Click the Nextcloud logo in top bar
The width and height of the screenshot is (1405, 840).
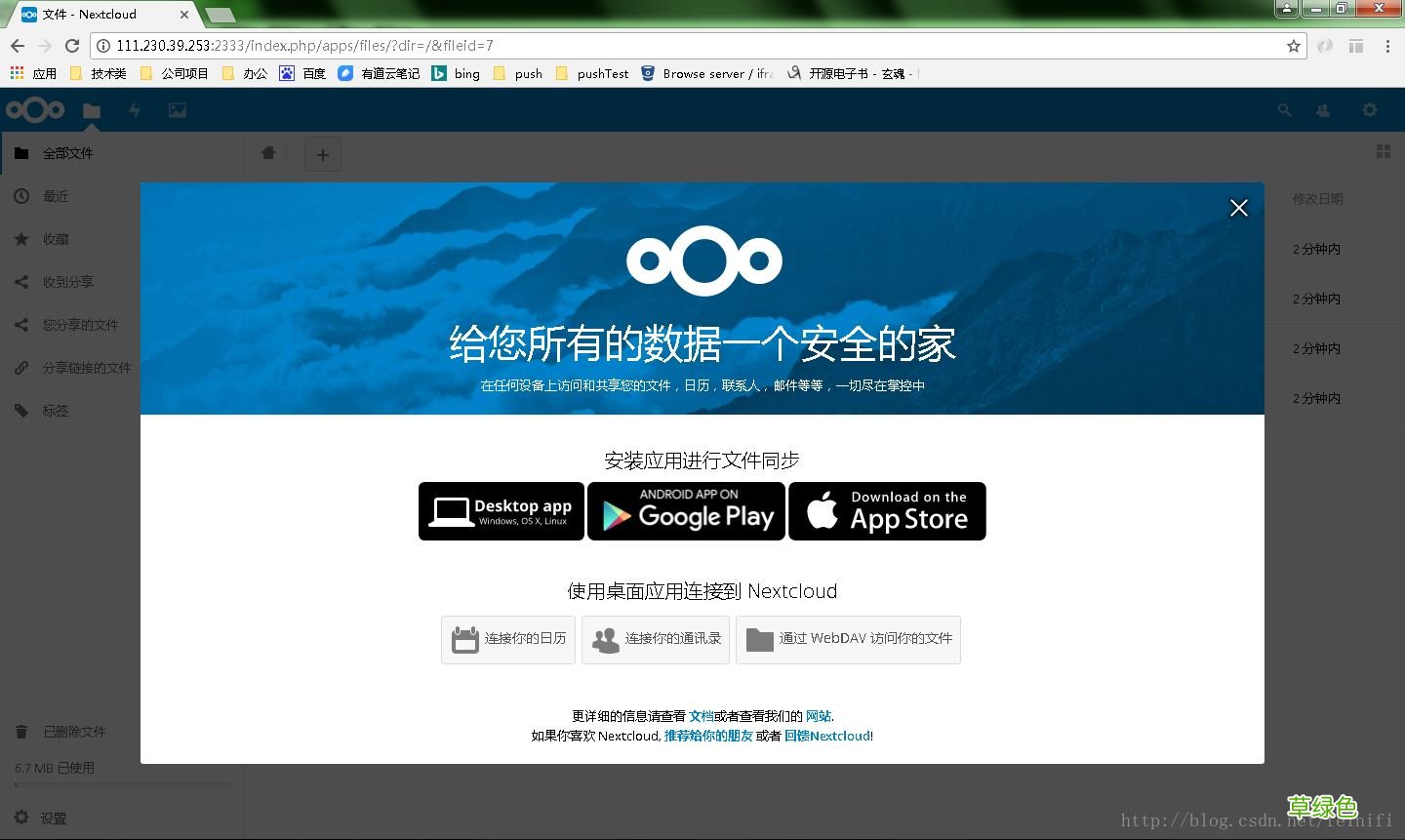coord(36,109)
